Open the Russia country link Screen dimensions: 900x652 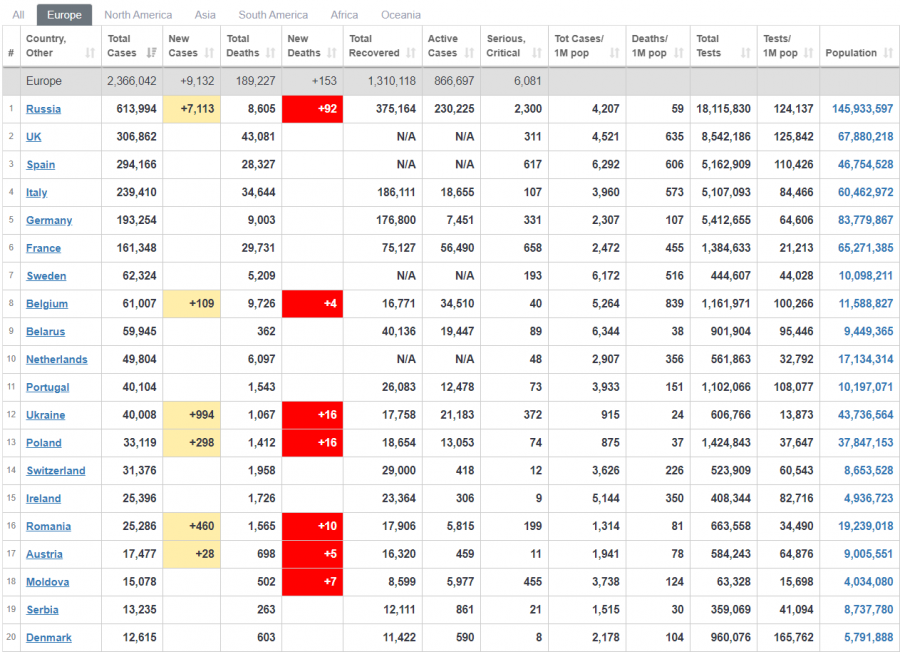pos(43,109)
